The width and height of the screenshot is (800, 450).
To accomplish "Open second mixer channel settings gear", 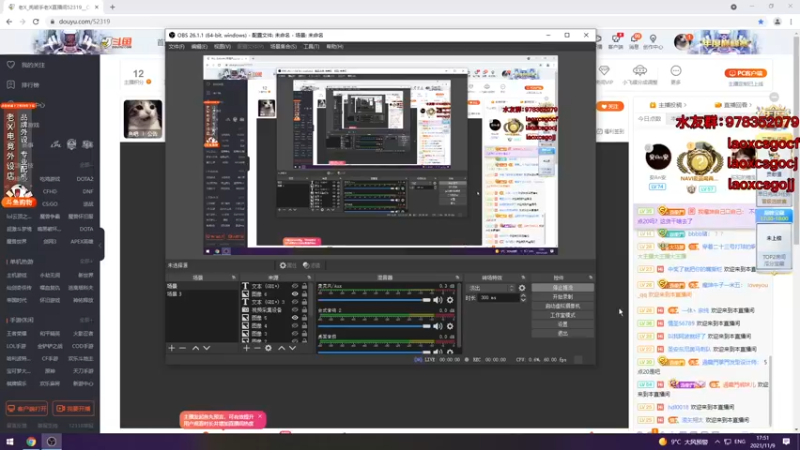I will click(450, 326).
